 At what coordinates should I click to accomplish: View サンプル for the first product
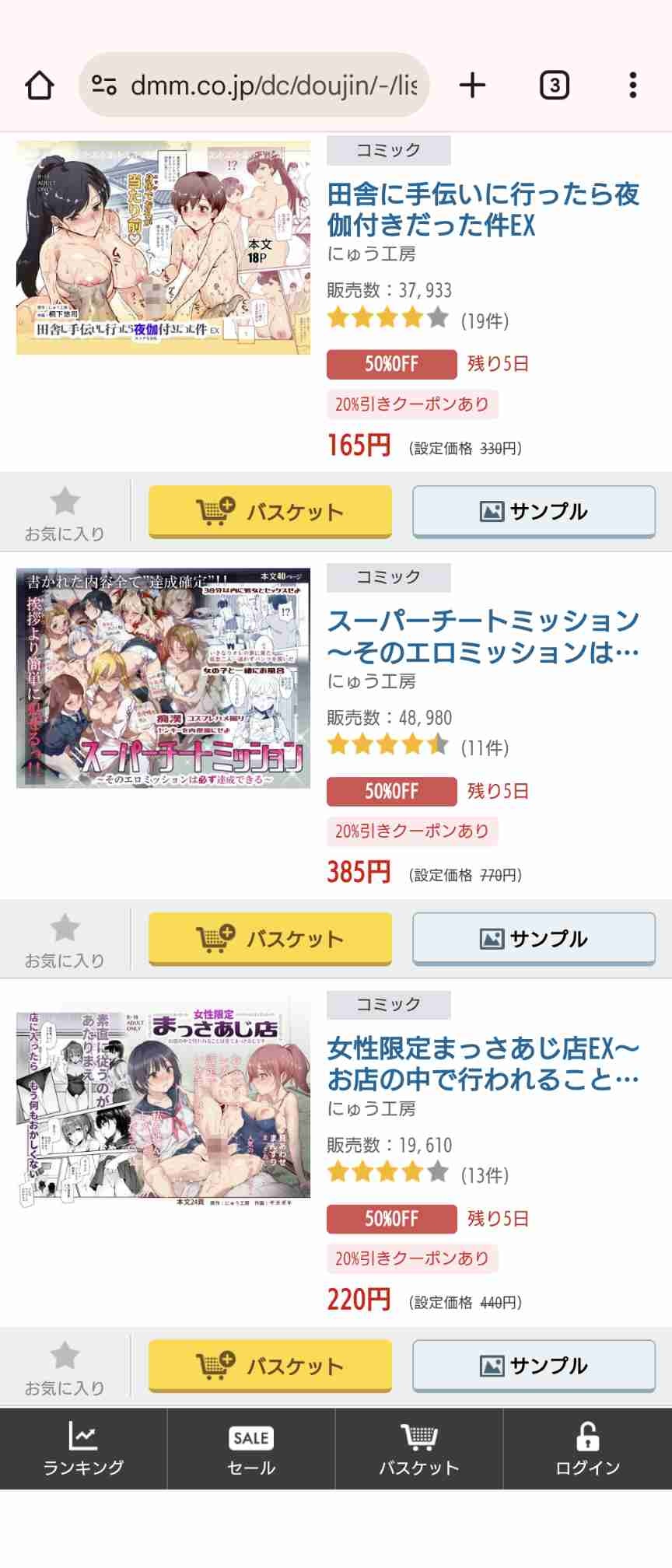click(534, 512)
